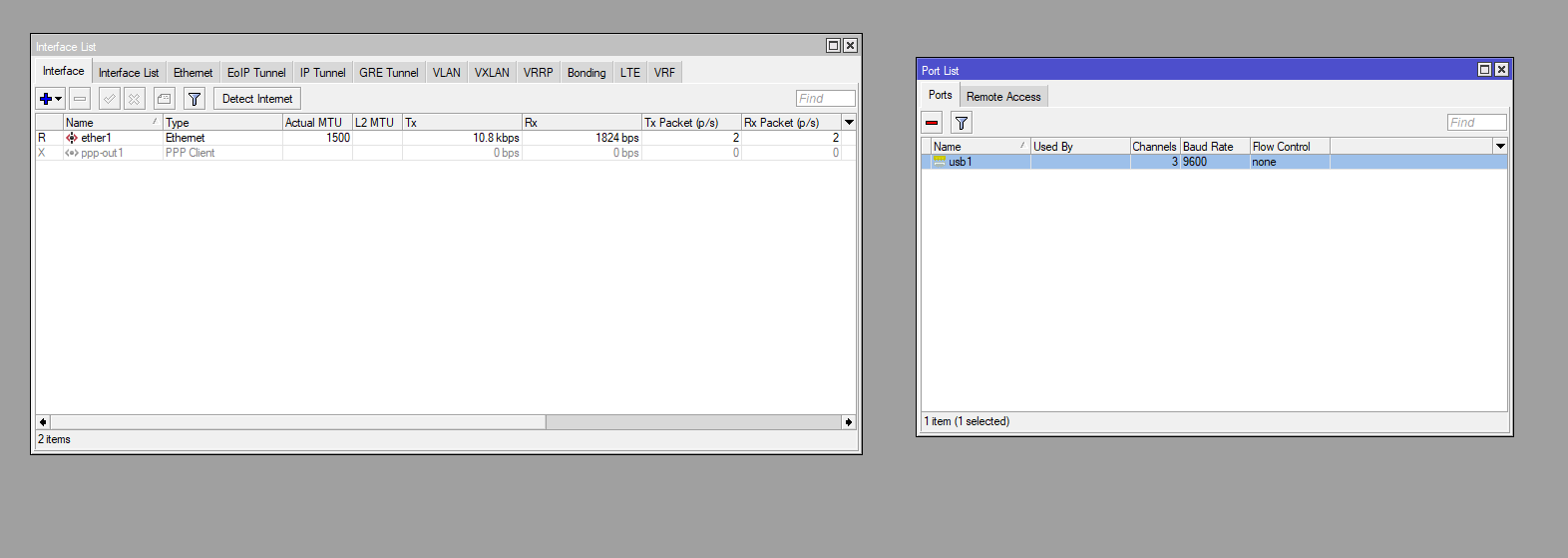
Task: Click the left scroll arrow in Interface List
Action: 43,422
